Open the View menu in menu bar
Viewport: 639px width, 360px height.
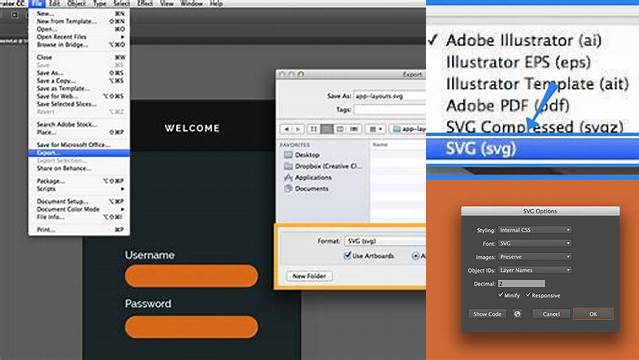167,4
